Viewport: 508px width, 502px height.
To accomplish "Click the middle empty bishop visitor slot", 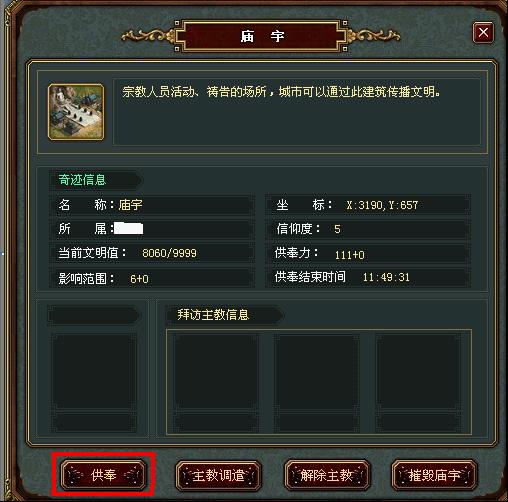I will click(x=317, y=382).
